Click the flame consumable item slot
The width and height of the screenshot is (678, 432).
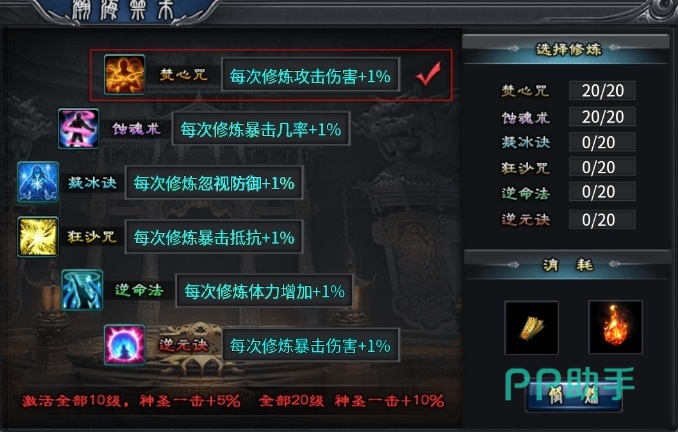tap(615, 327)
